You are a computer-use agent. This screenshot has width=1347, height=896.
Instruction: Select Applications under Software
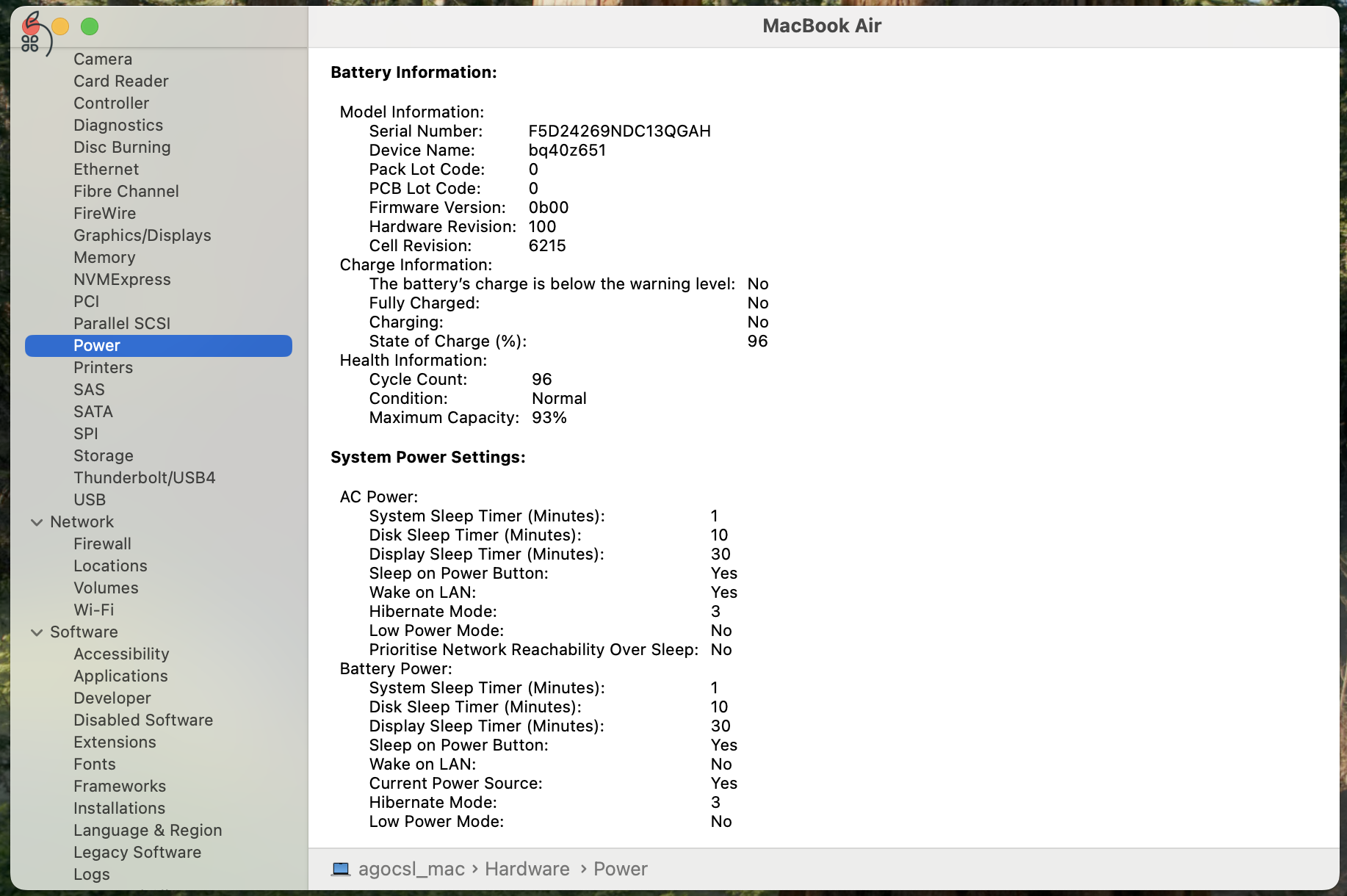pos(120,676)
